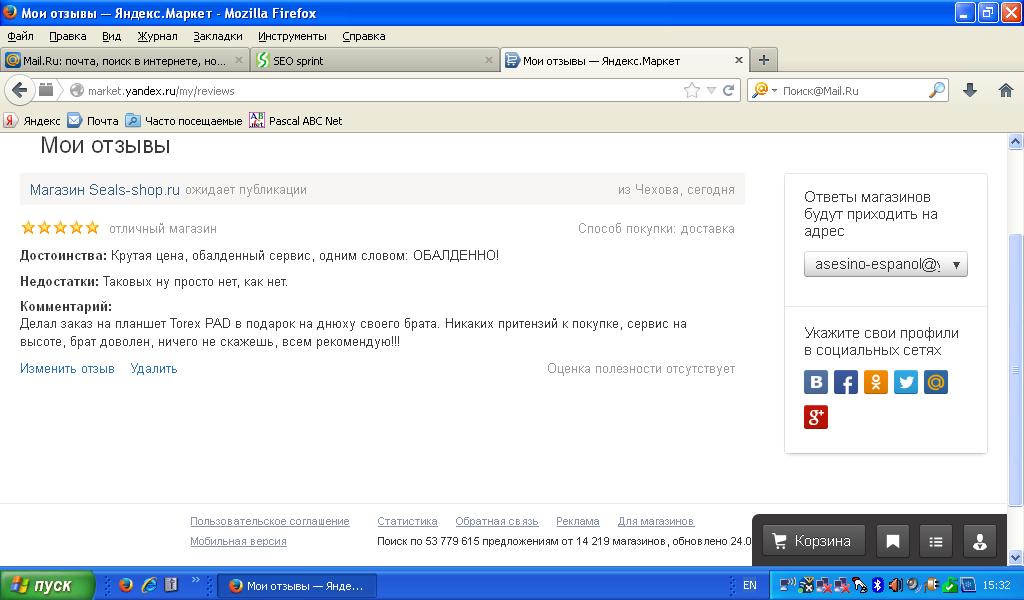Close the Мои отзывы tab

[x=739, y=60]
